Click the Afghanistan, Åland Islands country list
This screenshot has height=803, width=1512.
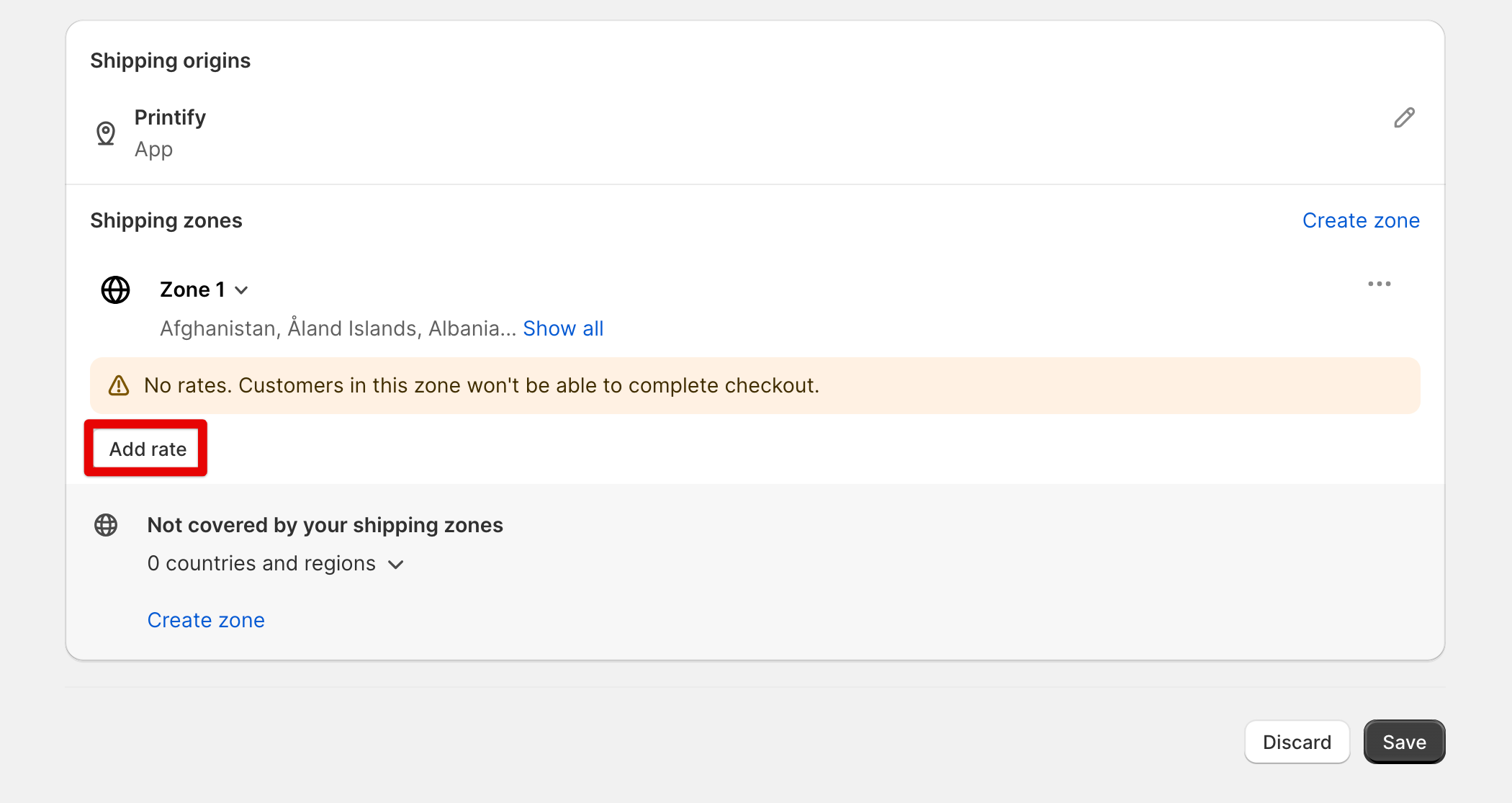click(x=338, y=328)
